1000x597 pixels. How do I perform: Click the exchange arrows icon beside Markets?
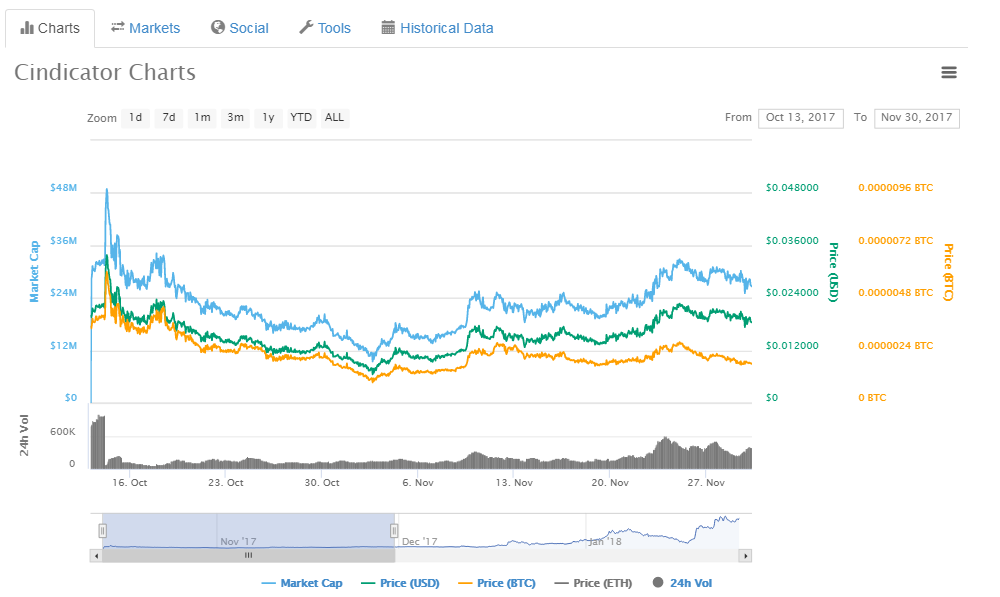point(117,27)
